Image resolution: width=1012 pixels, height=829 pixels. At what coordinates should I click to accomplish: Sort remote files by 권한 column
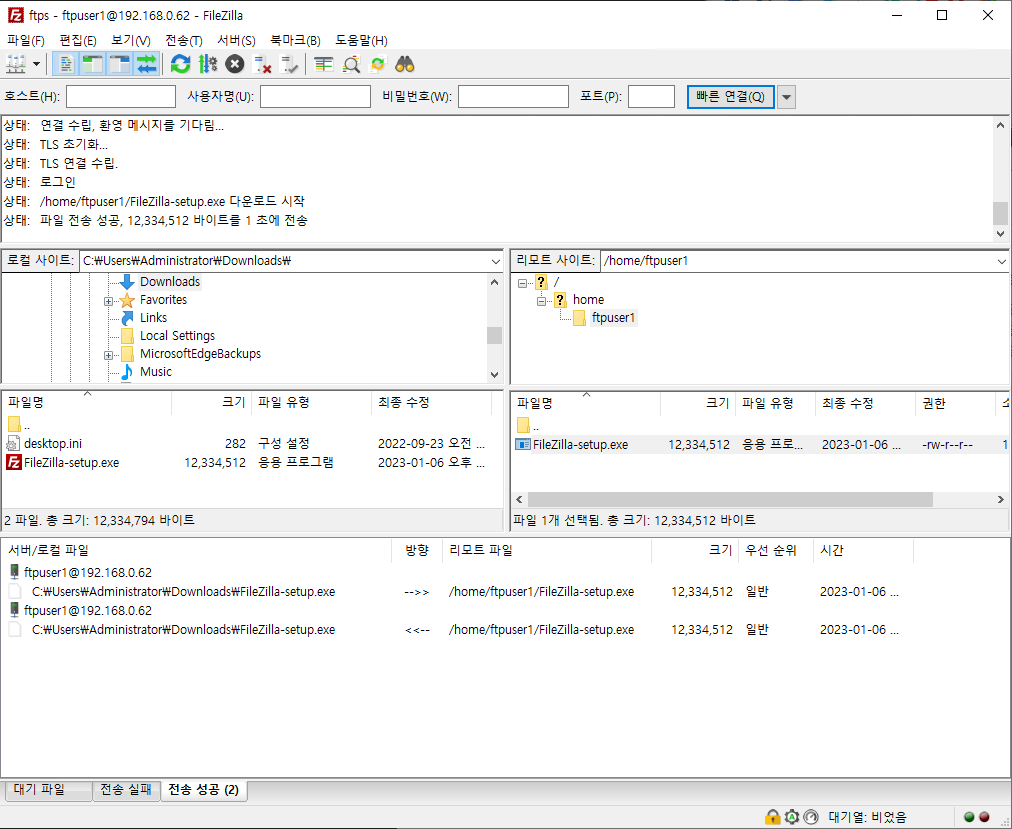point(955,404)
